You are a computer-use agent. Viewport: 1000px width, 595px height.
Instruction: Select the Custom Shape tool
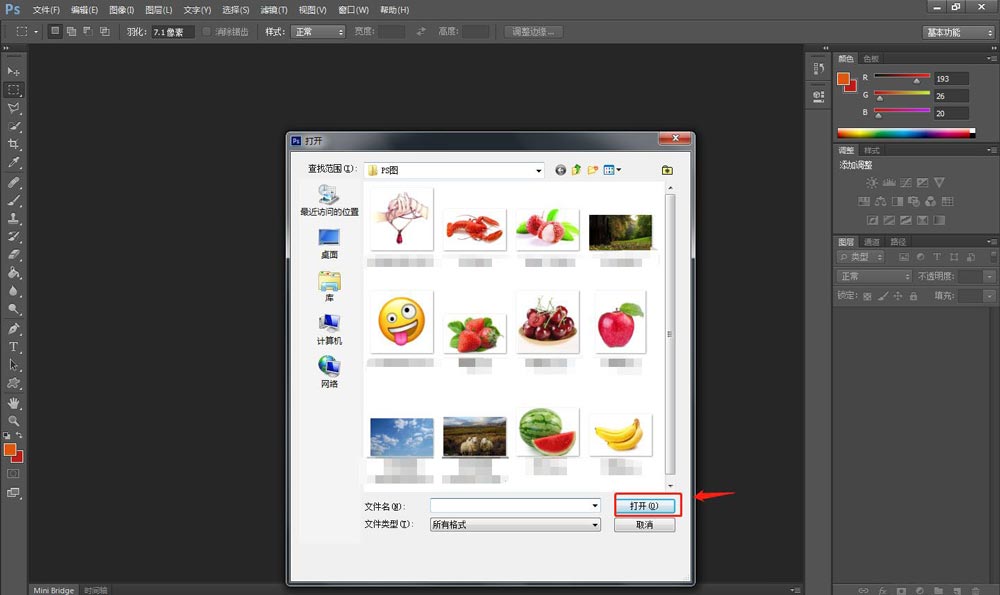13,383
